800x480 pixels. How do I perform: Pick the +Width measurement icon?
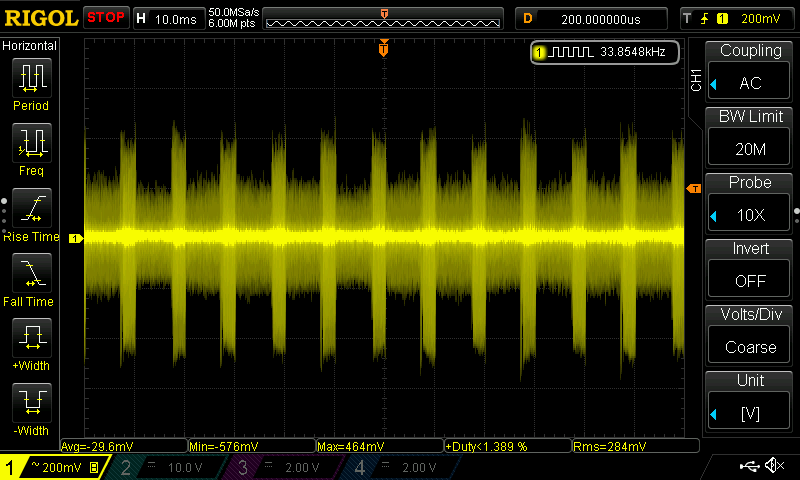(x=31, y=340)
